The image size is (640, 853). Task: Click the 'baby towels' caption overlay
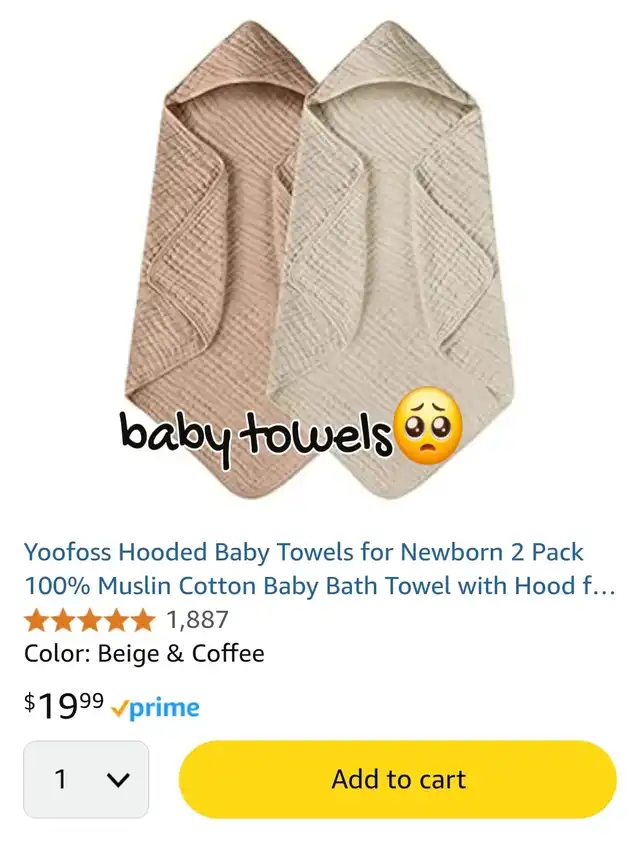[x=256, y=436]
